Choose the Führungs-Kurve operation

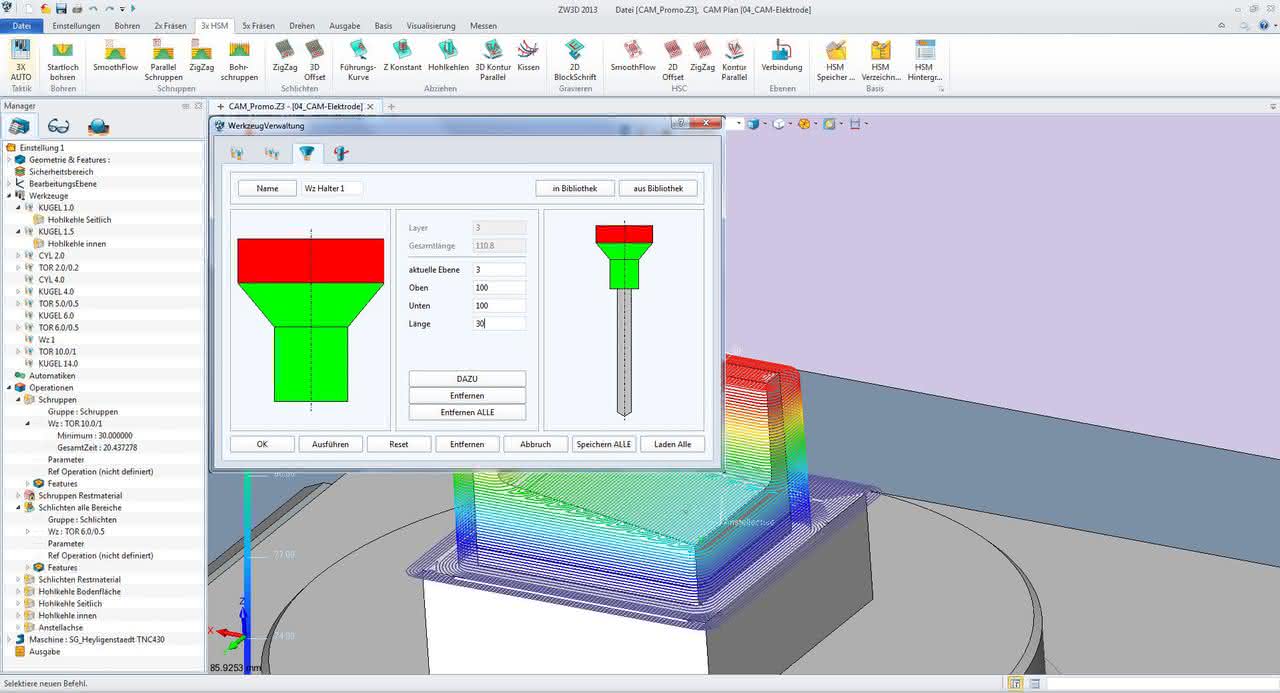pyautogui.click(x=358, y=60)
